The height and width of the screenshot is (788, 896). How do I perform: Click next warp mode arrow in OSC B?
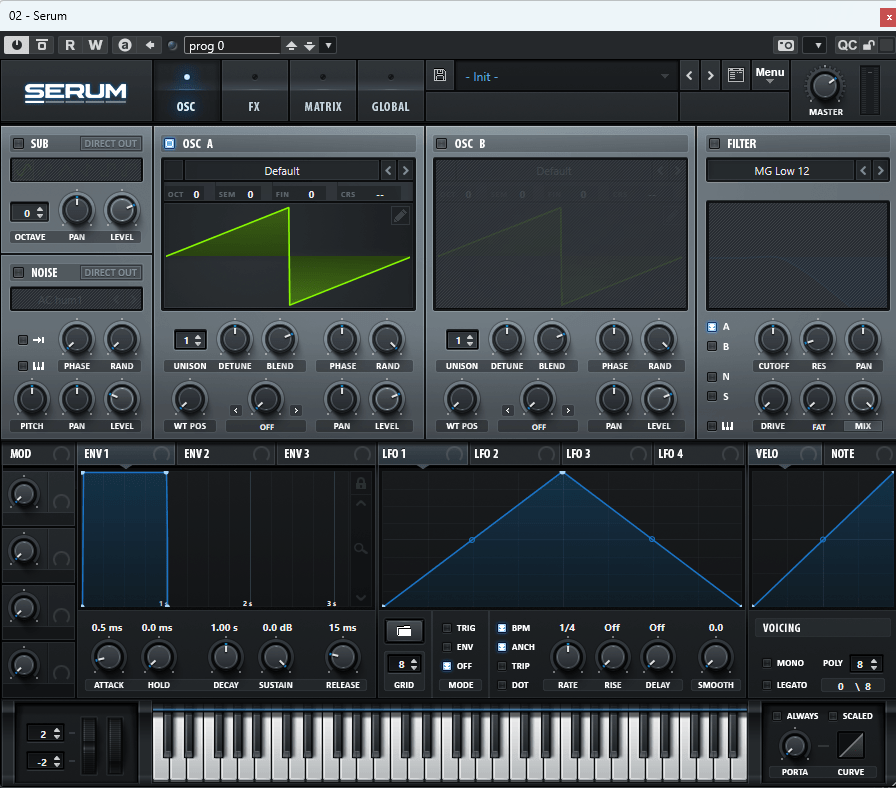[x=568, y=410]
